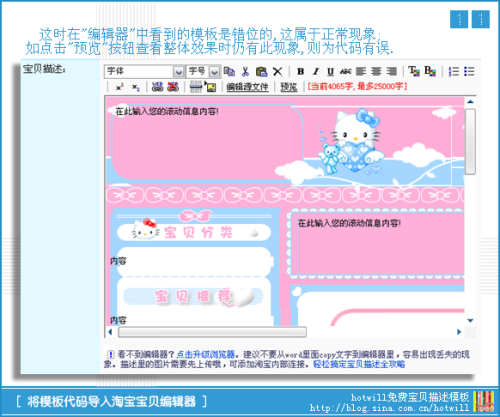Toggle italic formatting
This screenshot has height=417, width=500.
coord(316,71)
